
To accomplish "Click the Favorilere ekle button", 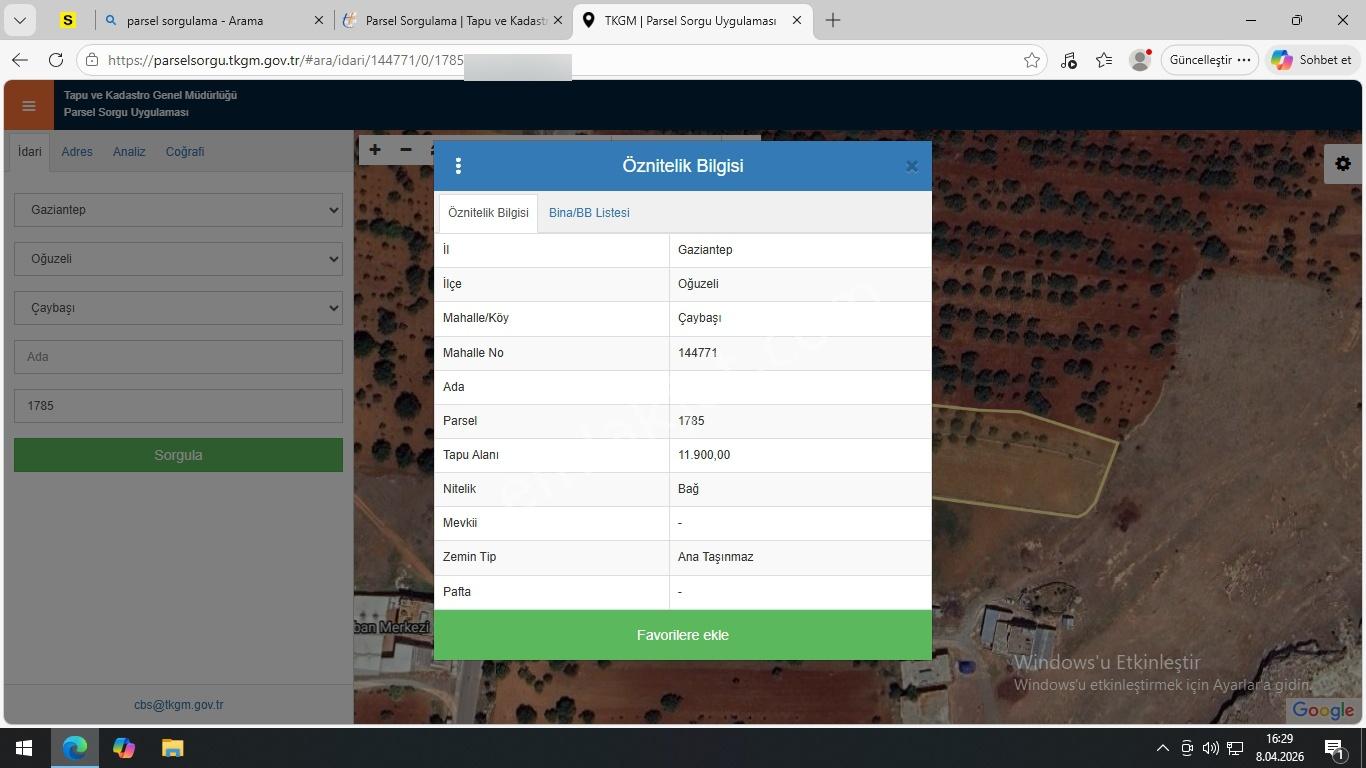I will (x=683, y=635).
